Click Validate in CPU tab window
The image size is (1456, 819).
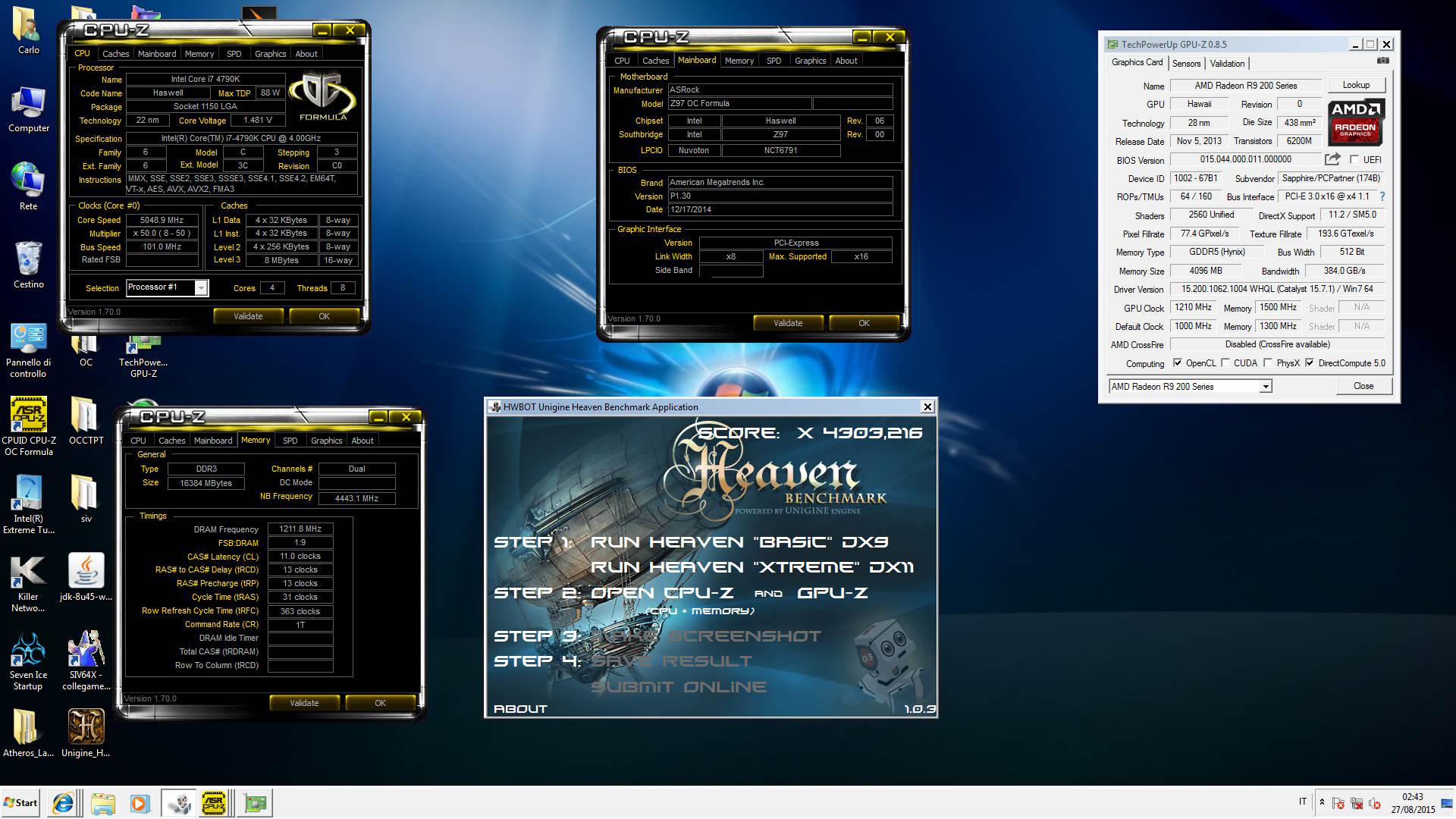[248, 316]
